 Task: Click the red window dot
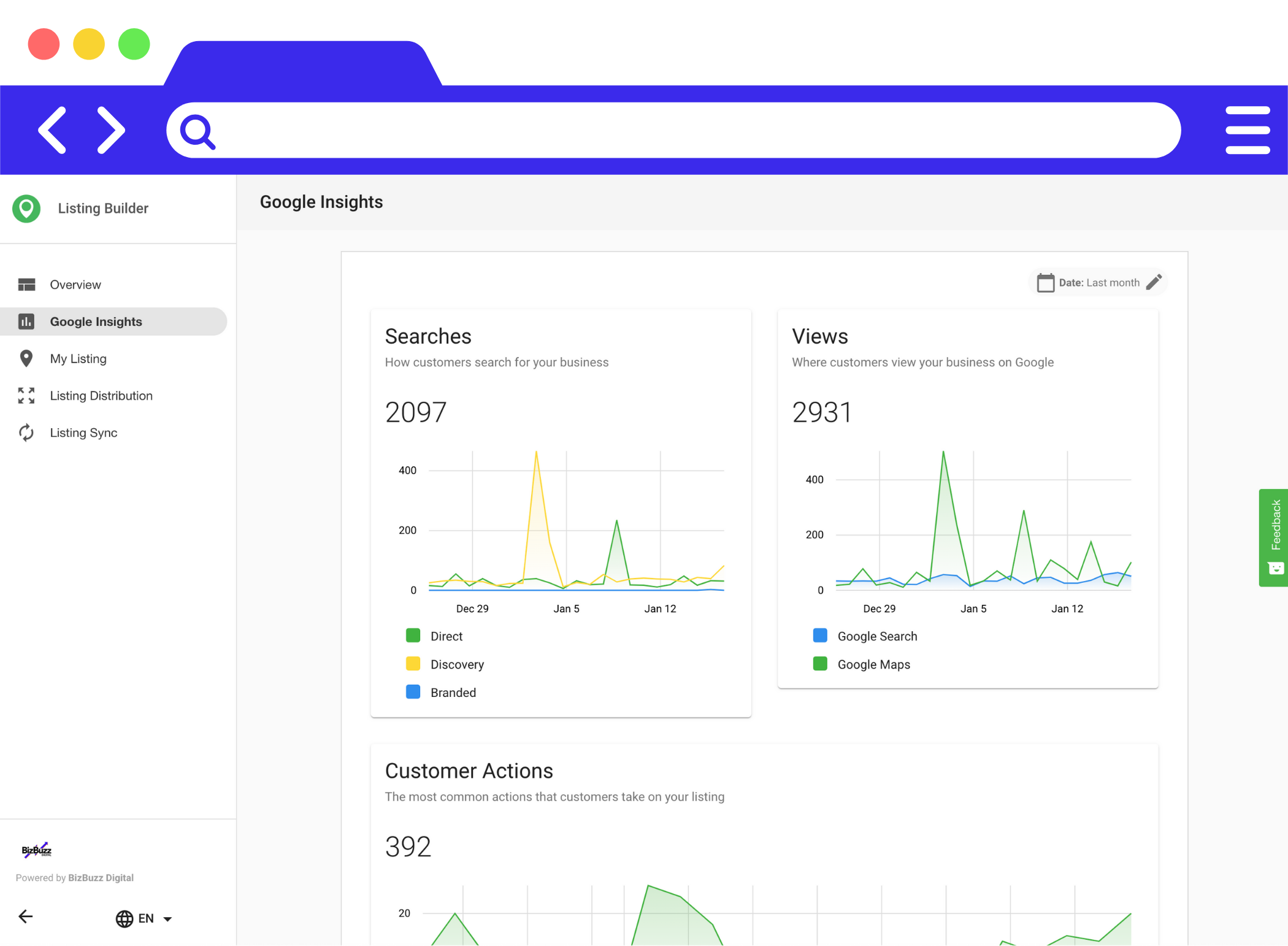click(44, 44)
